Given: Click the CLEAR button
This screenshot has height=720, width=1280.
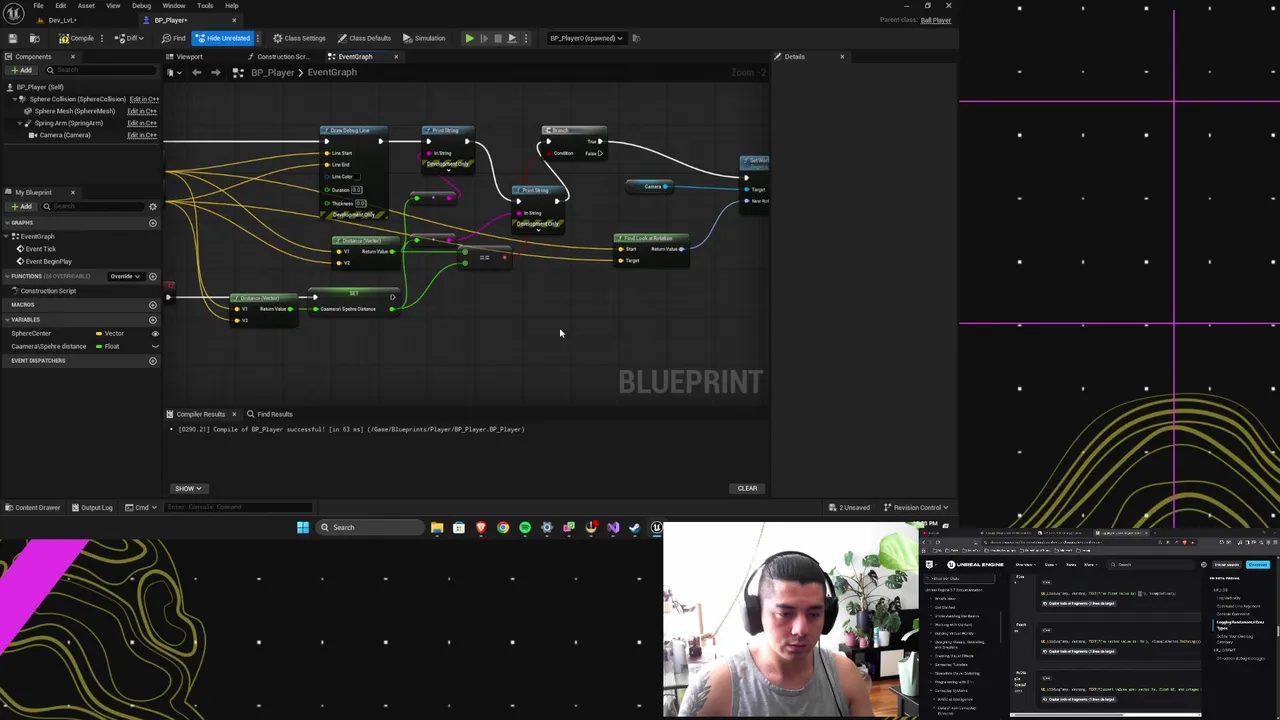Looking at the screenshot, I should (x=747, y=488).
